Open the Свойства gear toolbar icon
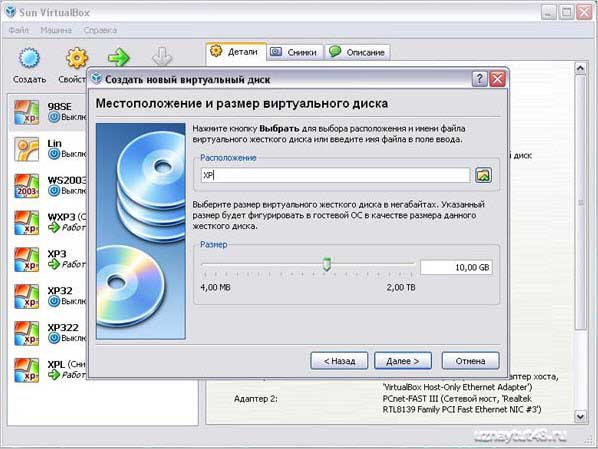598x449 pixels. coord(77,58)
